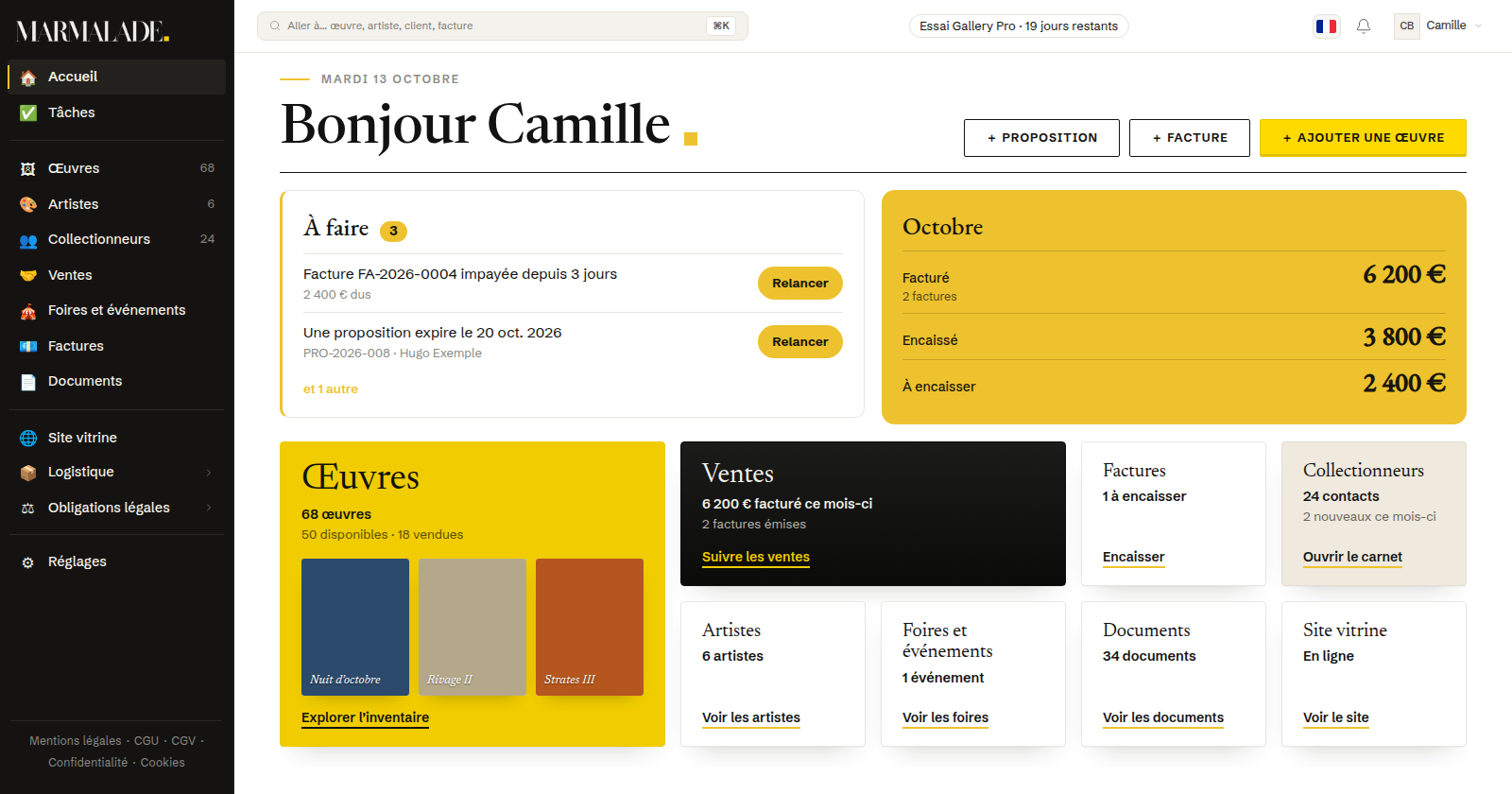Expand the Obligations légales chevron
The width and height of the screenshot is (1512, 794).
click(x=209, y=509)
